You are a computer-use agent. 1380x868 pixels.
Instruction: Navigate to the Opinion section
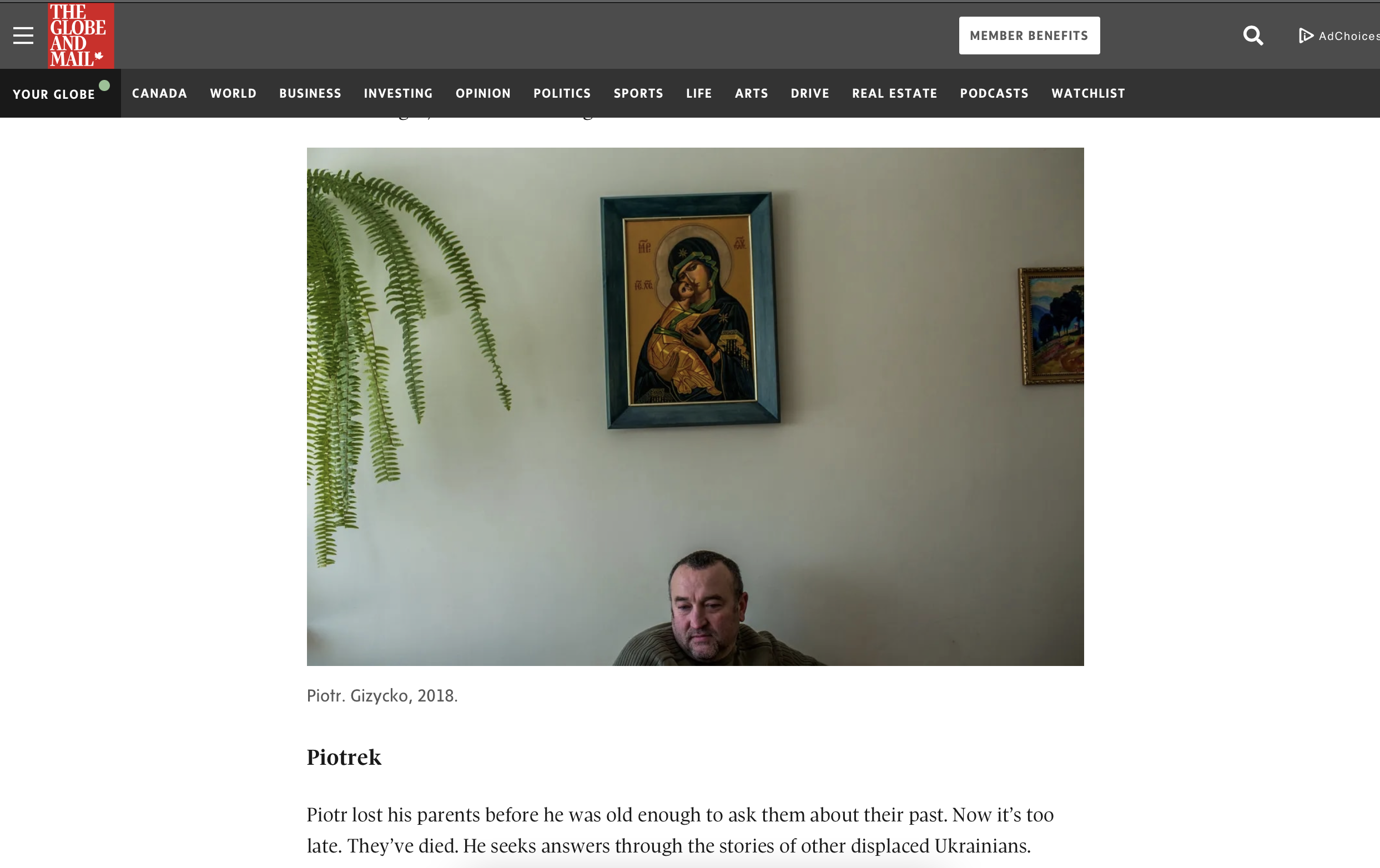click(x=483, y=93)
